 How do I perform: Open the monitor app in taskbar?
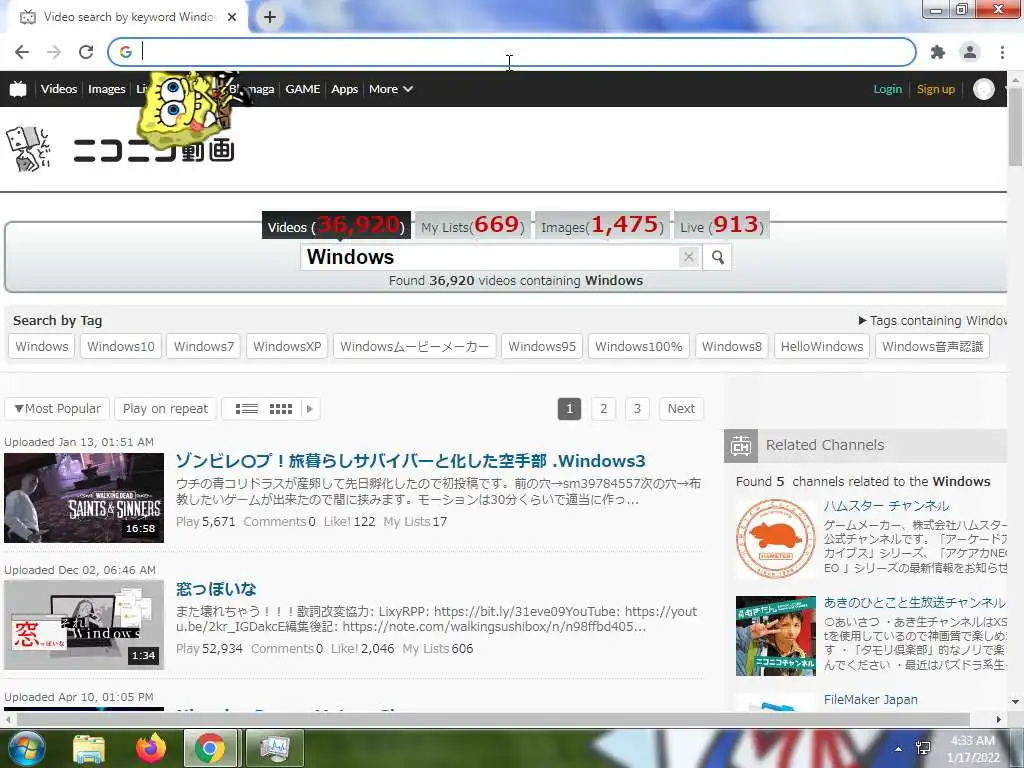(x=275, y=748)
